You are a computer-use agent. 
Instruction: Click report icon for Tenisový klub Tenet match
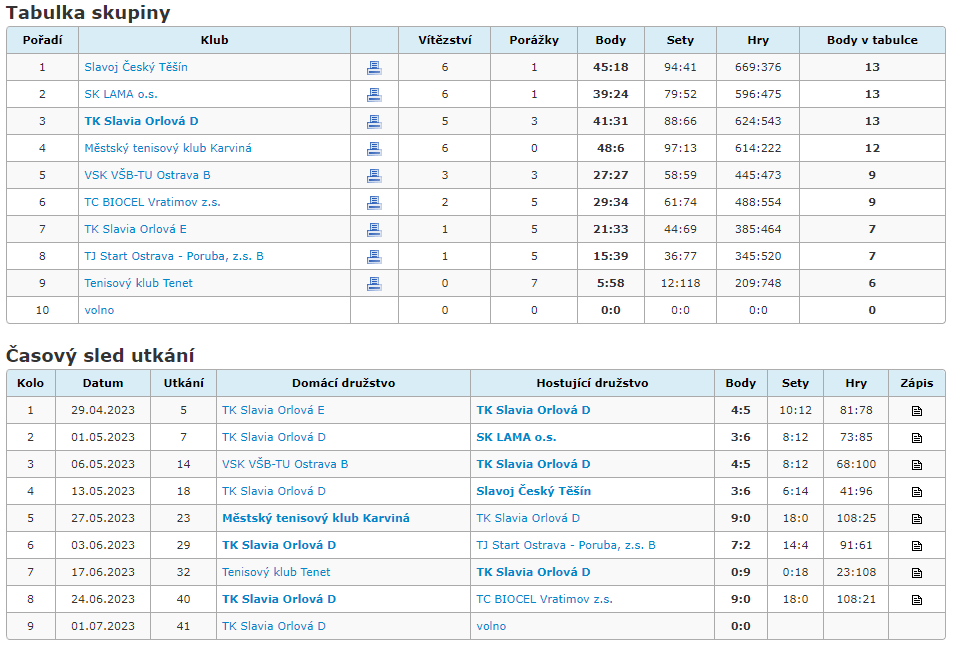[x=917, y=573]
